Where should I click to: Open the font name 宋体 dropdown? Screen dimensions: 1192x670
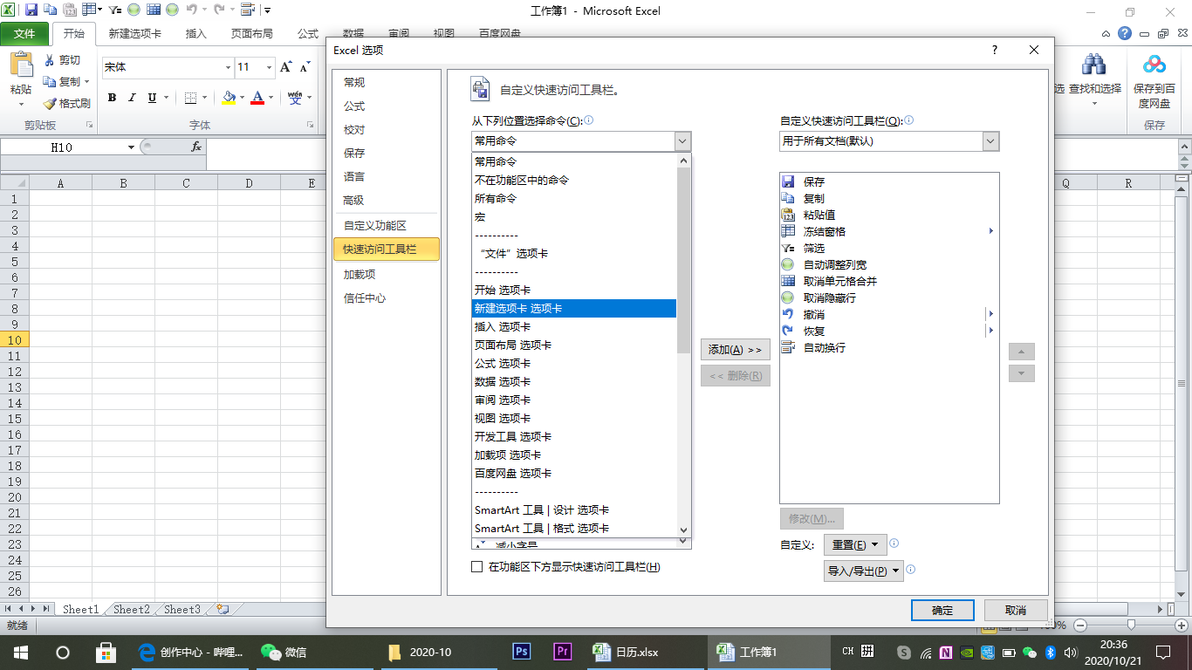click(227, 67)
